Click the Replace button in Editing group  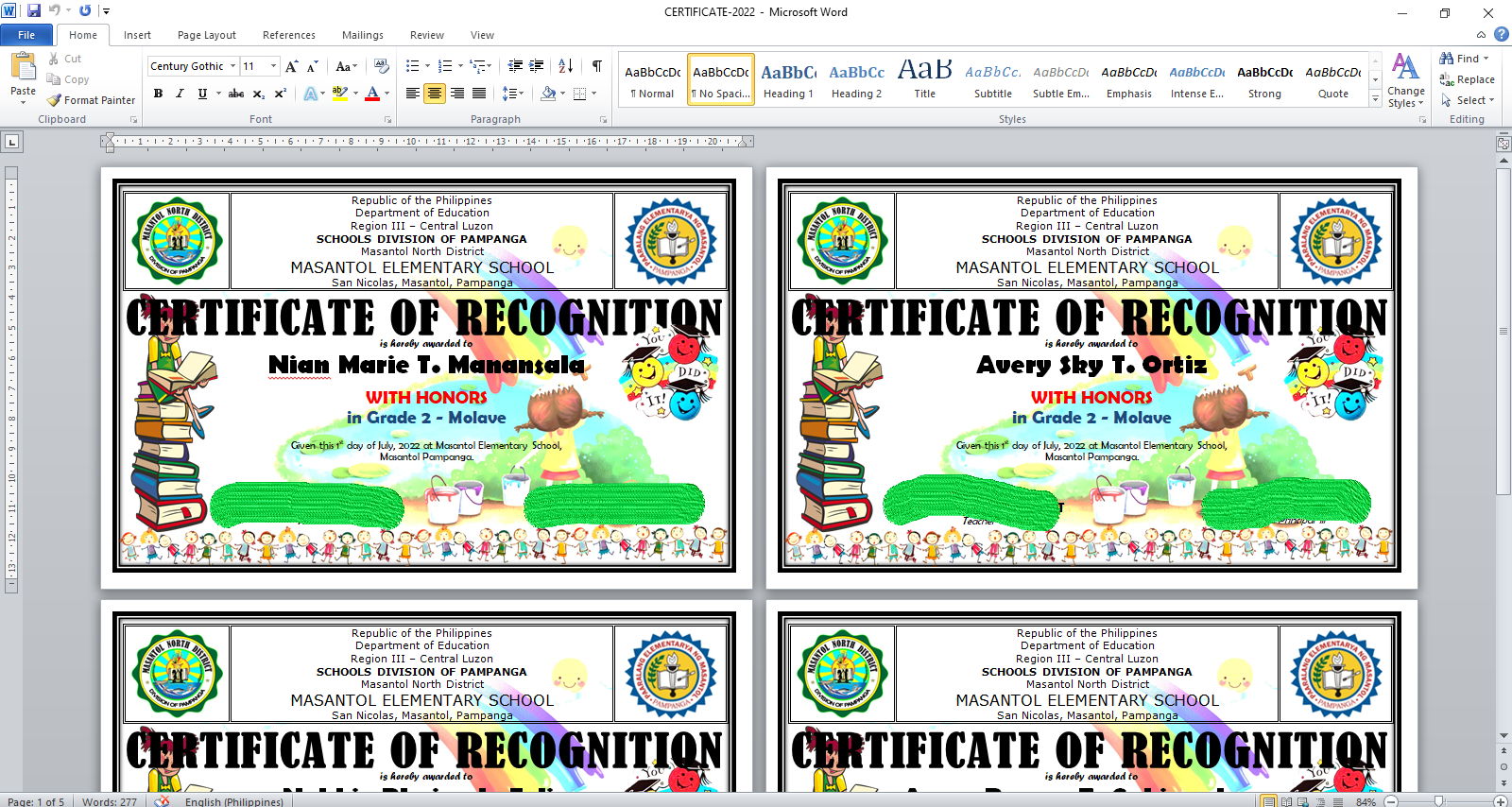(1468, 79)
